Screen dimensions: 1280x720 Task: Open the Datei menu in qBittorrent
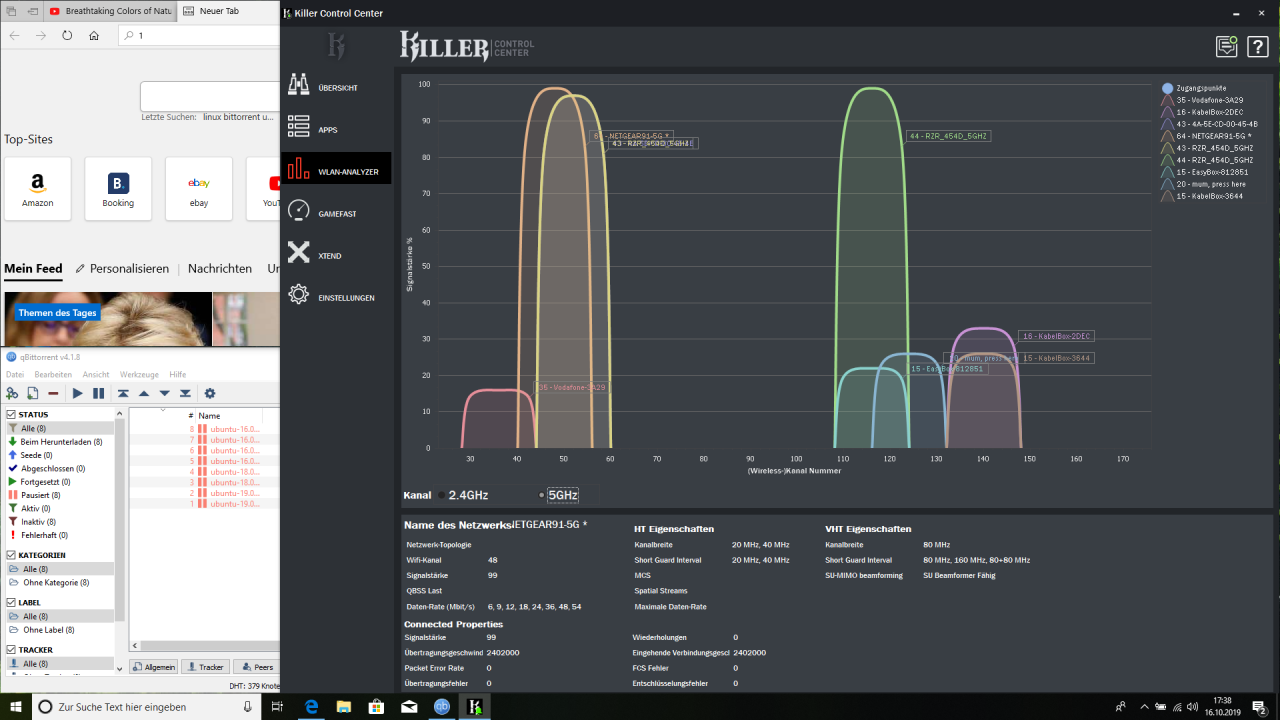click(x=14, y=375)
